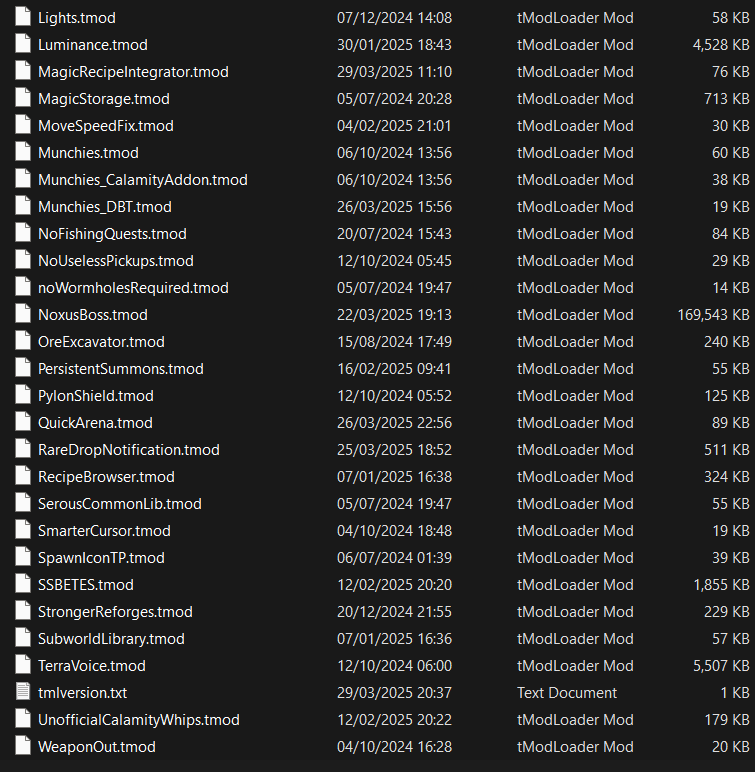Select the SpawnIconTP.tmod file name
Image resolution: width=755 pixels, height=772 pixels.
point(101,558)
